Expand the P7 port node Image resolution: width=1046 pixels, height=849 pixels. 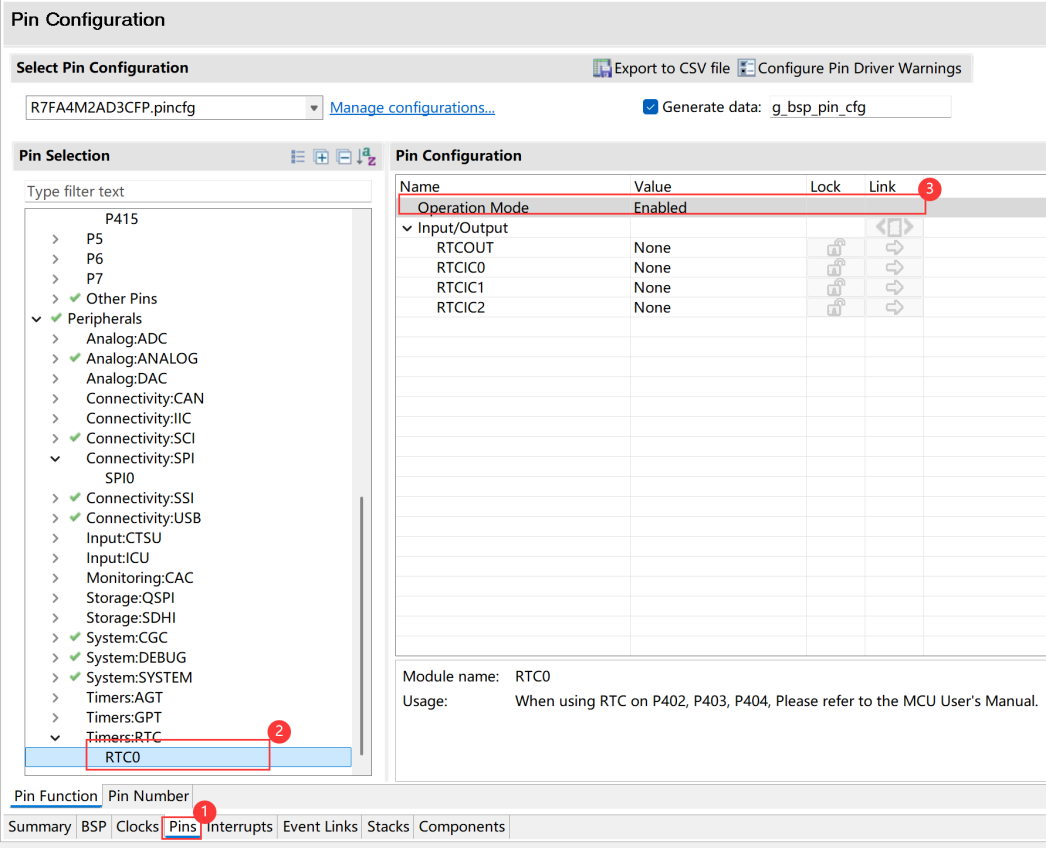pos(55,279)
